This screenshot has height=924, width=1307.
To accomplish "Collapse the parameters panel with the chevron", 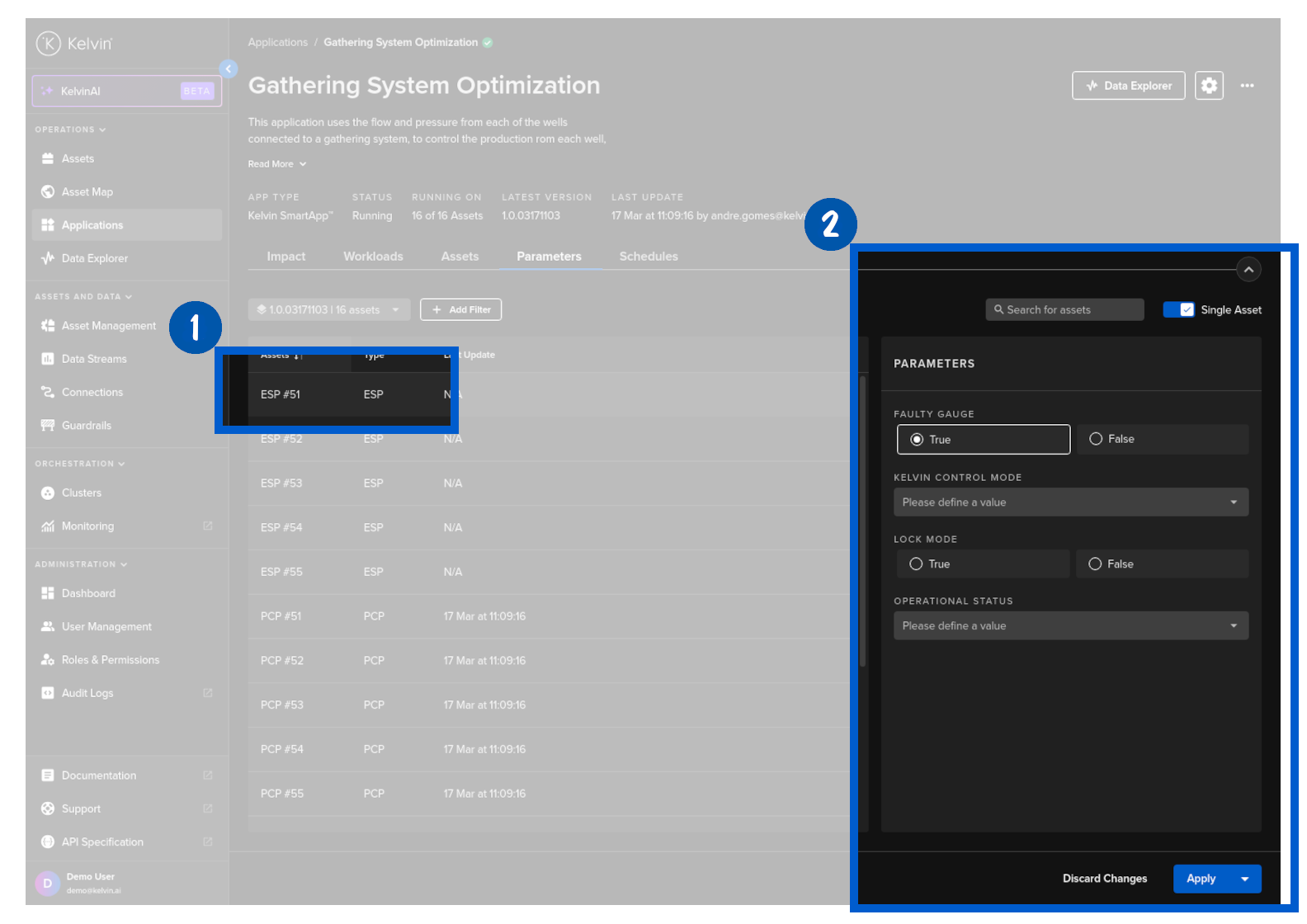I will pos(1248,270).
